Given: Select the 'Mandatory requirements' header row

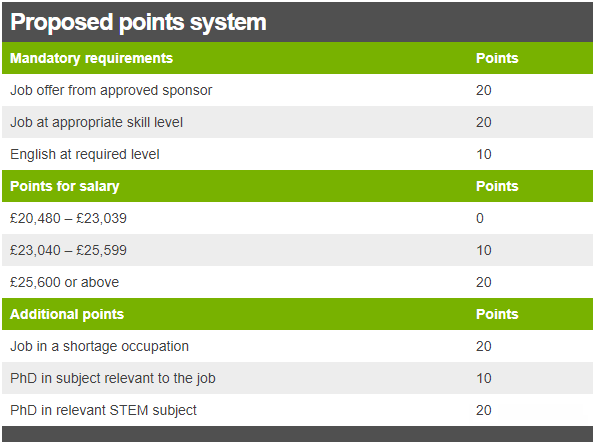Looking at the screenshot, I should 297,58.
